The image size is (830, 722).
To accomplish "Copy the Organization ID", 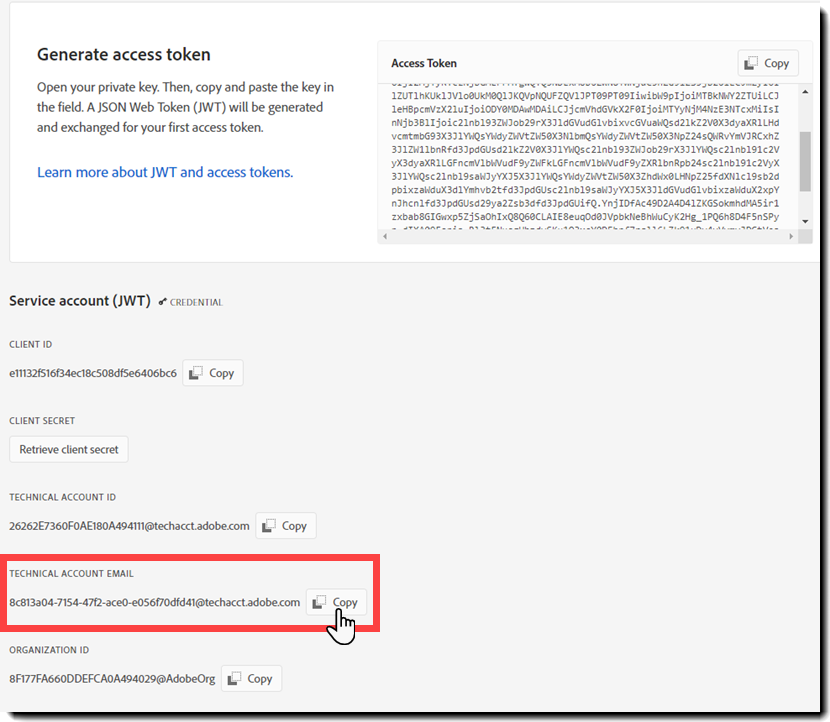I will click(x=250, y=678).
